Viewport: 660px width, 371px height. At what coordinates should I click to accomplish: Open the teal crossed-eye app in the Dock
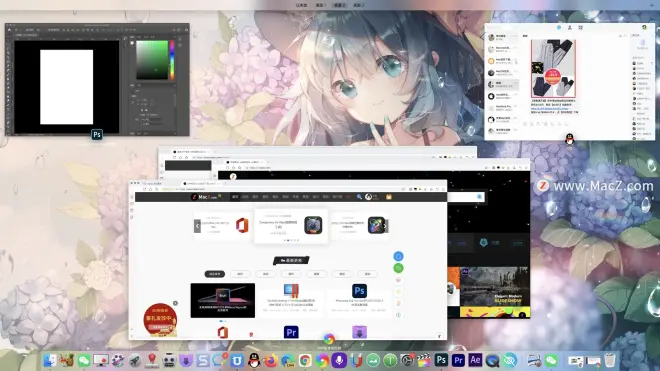(510, 360)
